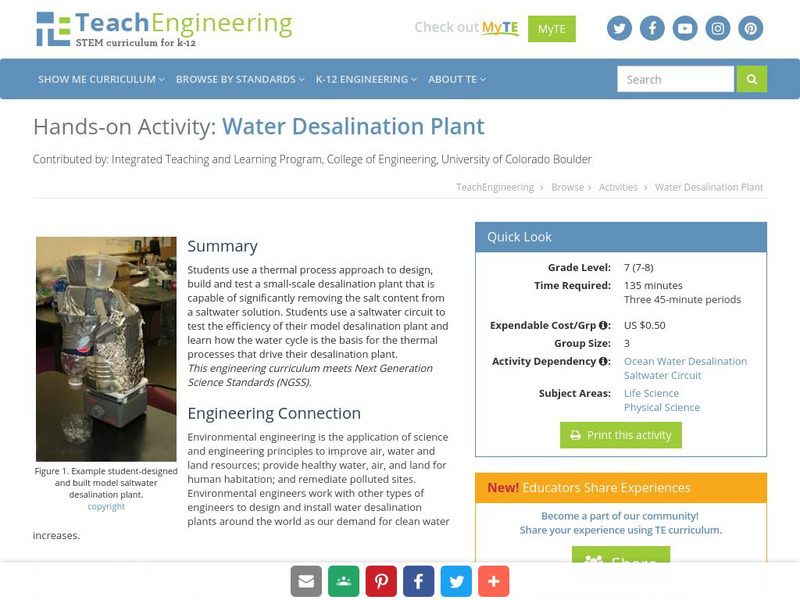Share to Google Classroom green icon
Image resolution: width=800 pixels, height=600 pixels.
click(343, 581)
